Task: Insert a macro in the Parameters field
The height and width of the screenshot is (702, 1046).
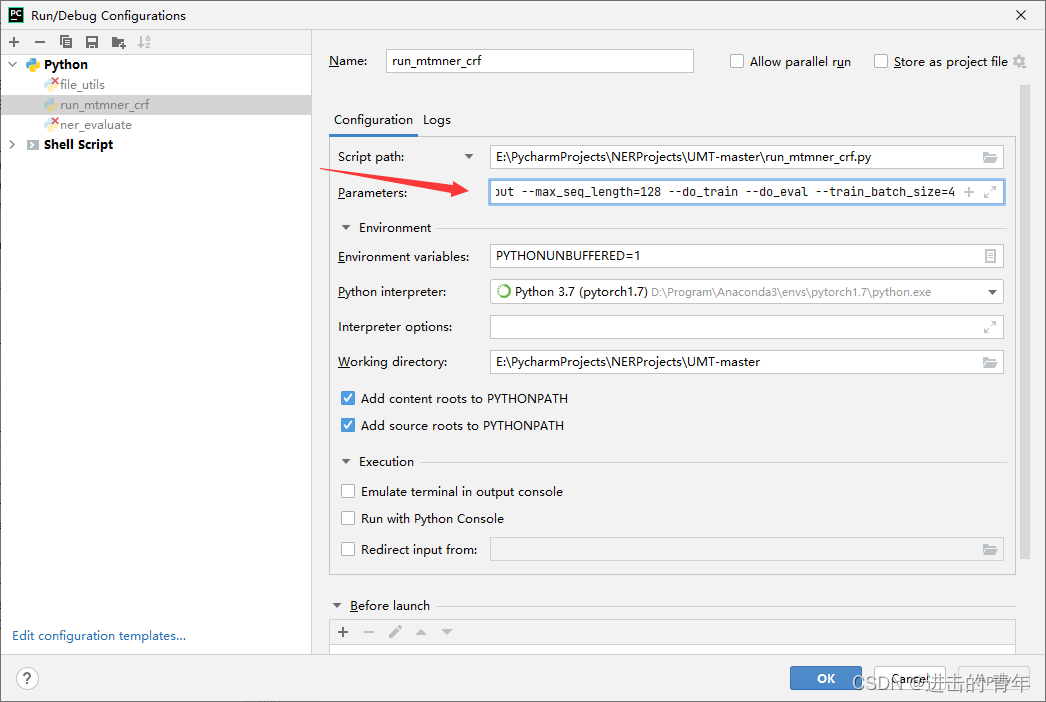Action: (x=969, y=192)
